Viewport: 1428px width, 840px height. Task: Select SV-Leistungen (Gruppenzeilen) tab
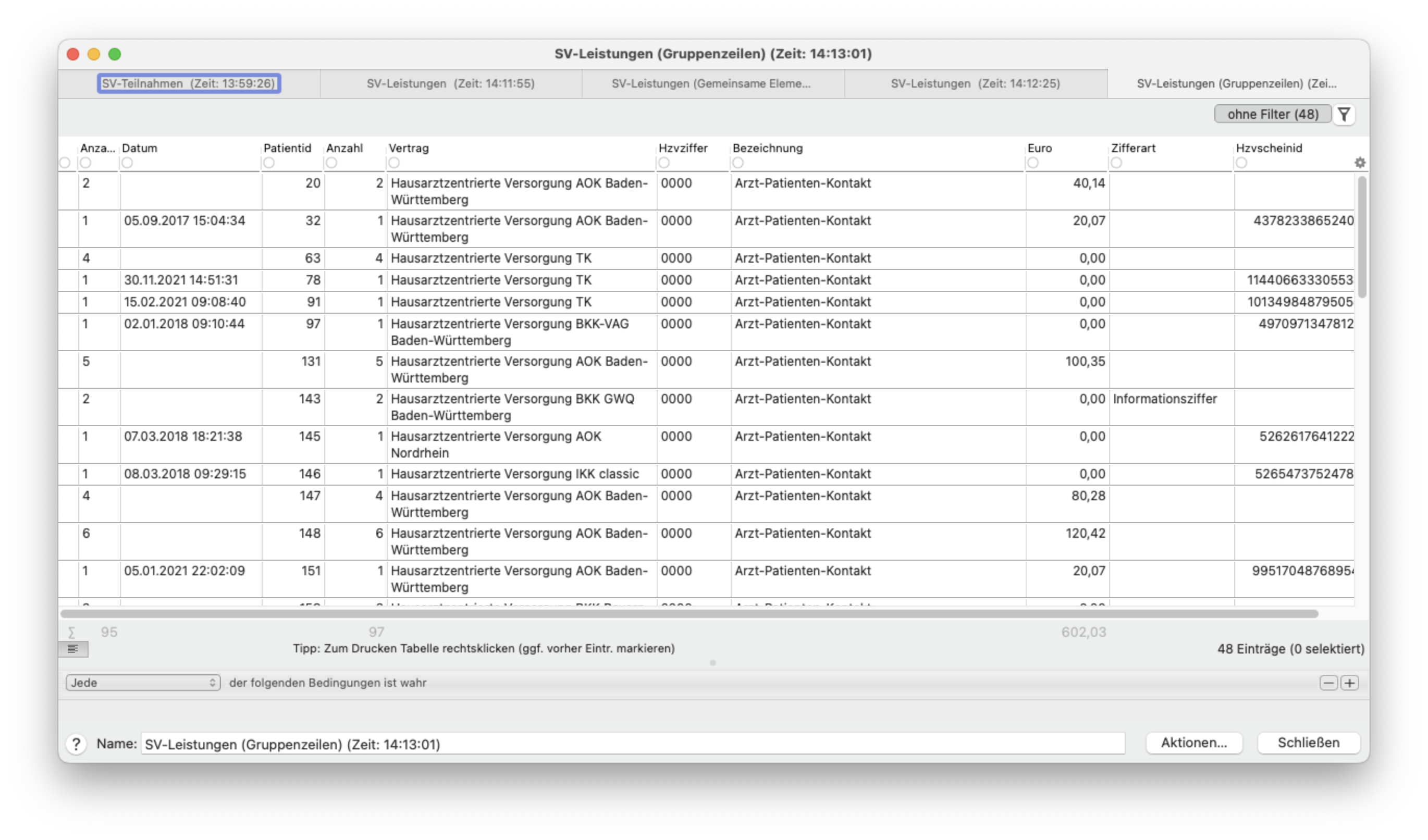[x=1238, y=84]
